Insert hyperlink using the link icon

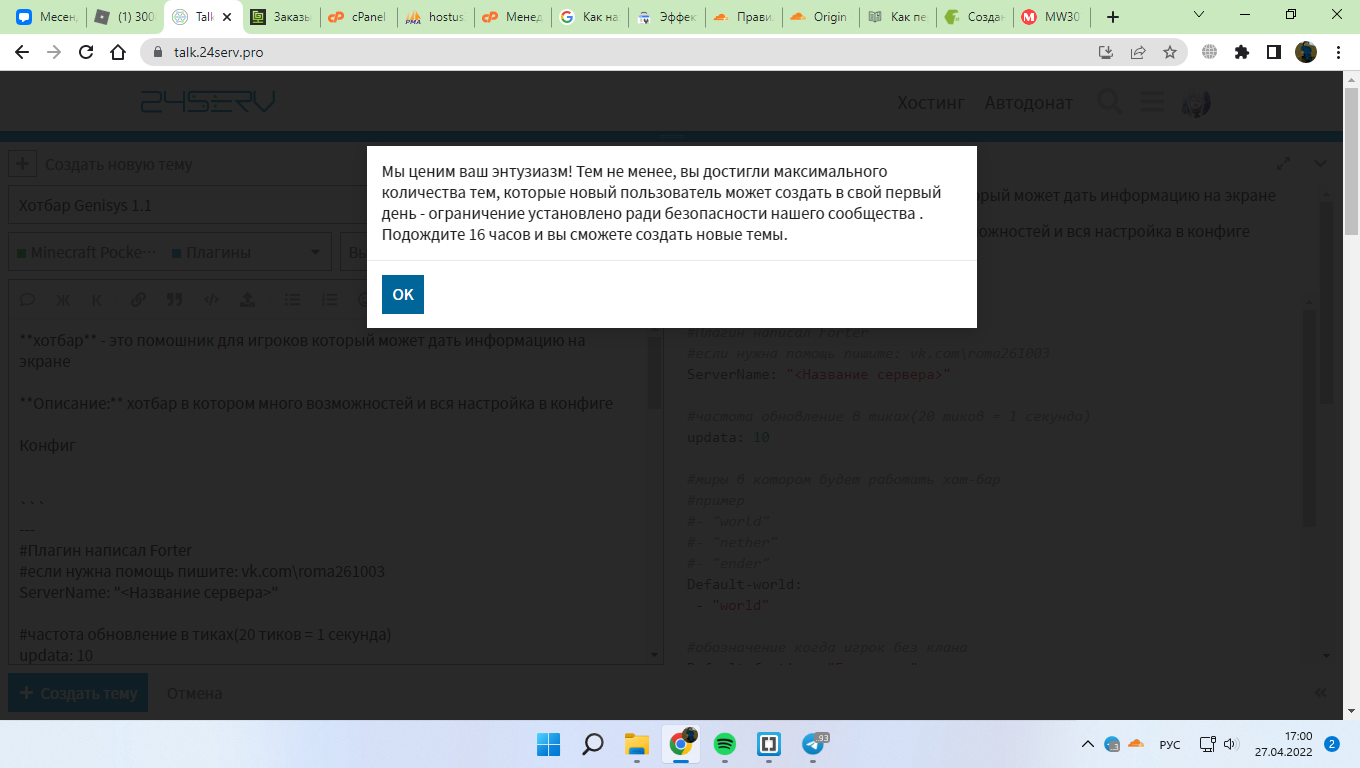(x=138, y=299)
